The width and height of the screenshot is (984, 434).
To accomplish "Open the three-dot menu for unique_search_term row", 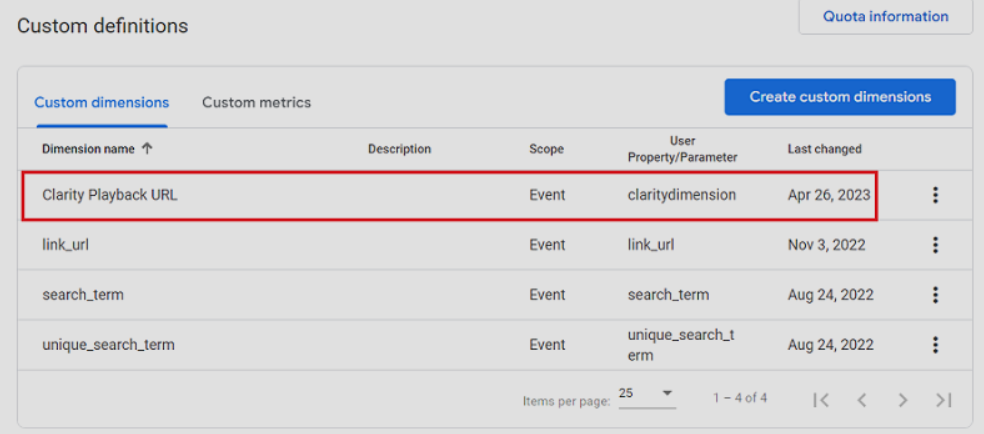I will (x=935, y=345).
